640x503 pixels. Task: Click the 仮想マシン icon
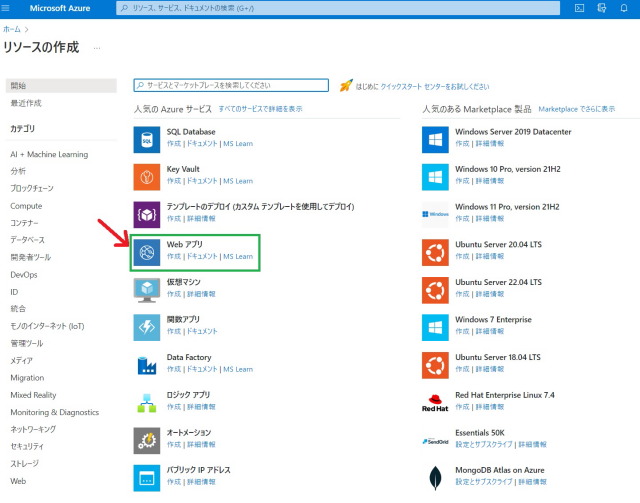pyautogui.click(x=147, y=290)
